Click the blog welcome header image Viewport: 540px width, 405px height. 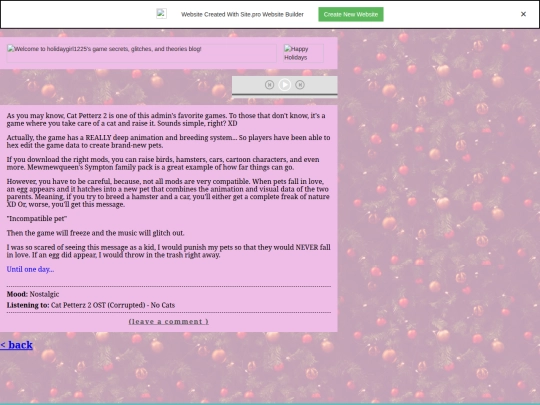point(142,53)
